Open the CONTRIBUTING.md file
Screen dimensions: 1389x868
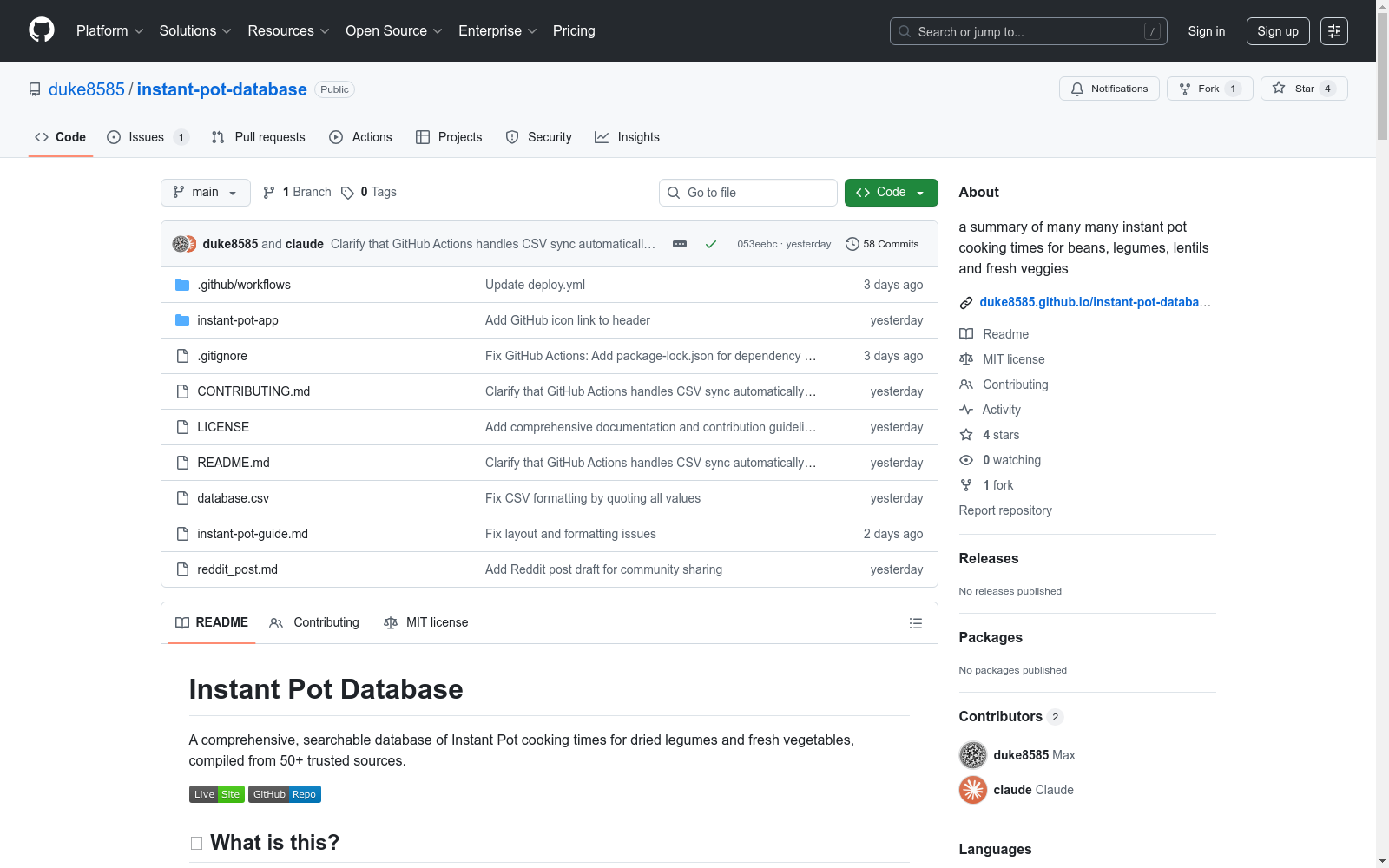coord(253,391)
